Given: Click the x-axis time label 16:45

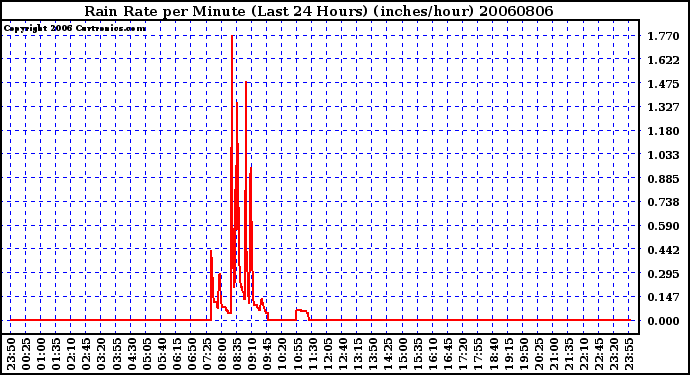Looking at the screenshot, I should click(449, 354).
